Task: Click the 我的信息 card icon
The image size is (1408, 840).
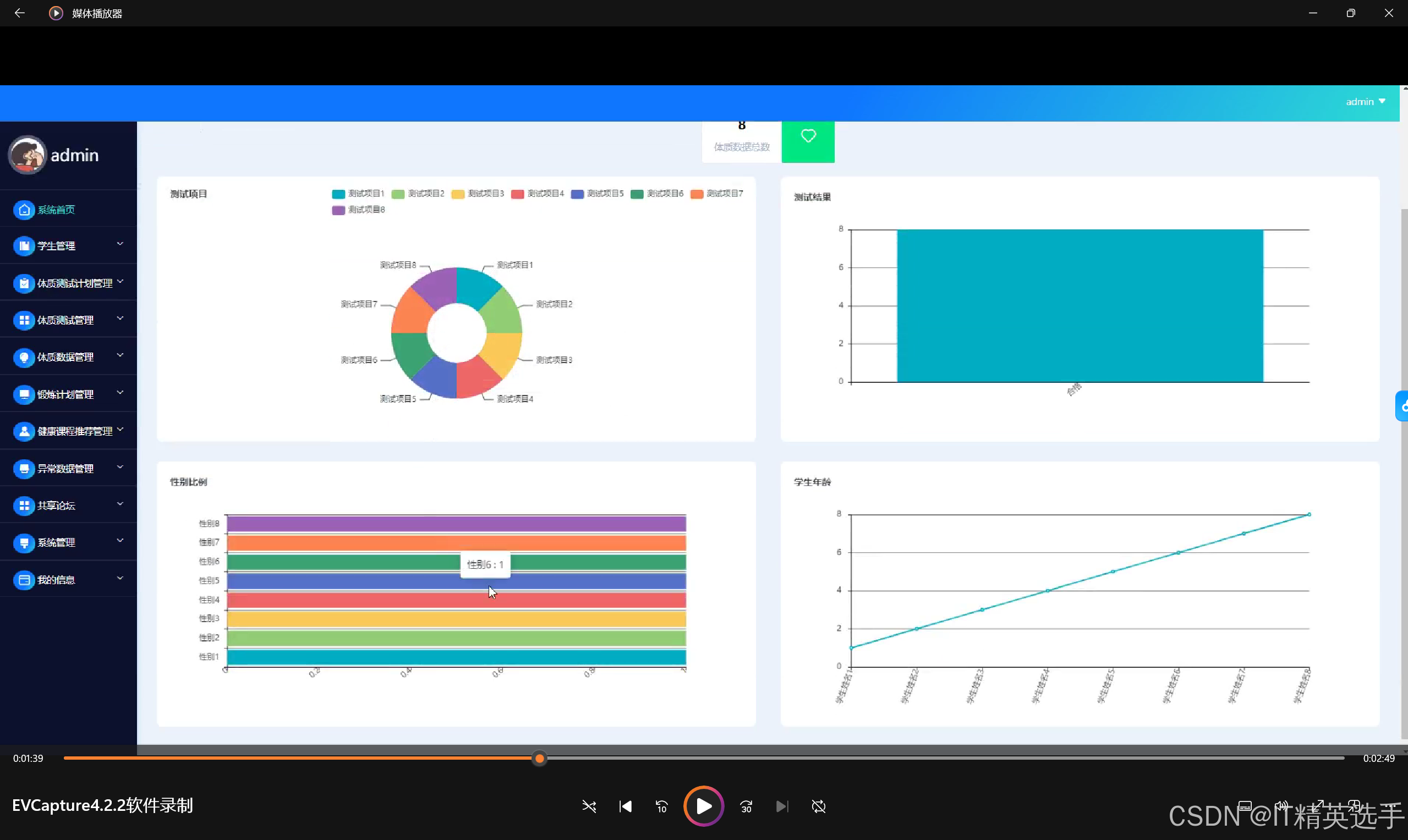Action: 24,580
